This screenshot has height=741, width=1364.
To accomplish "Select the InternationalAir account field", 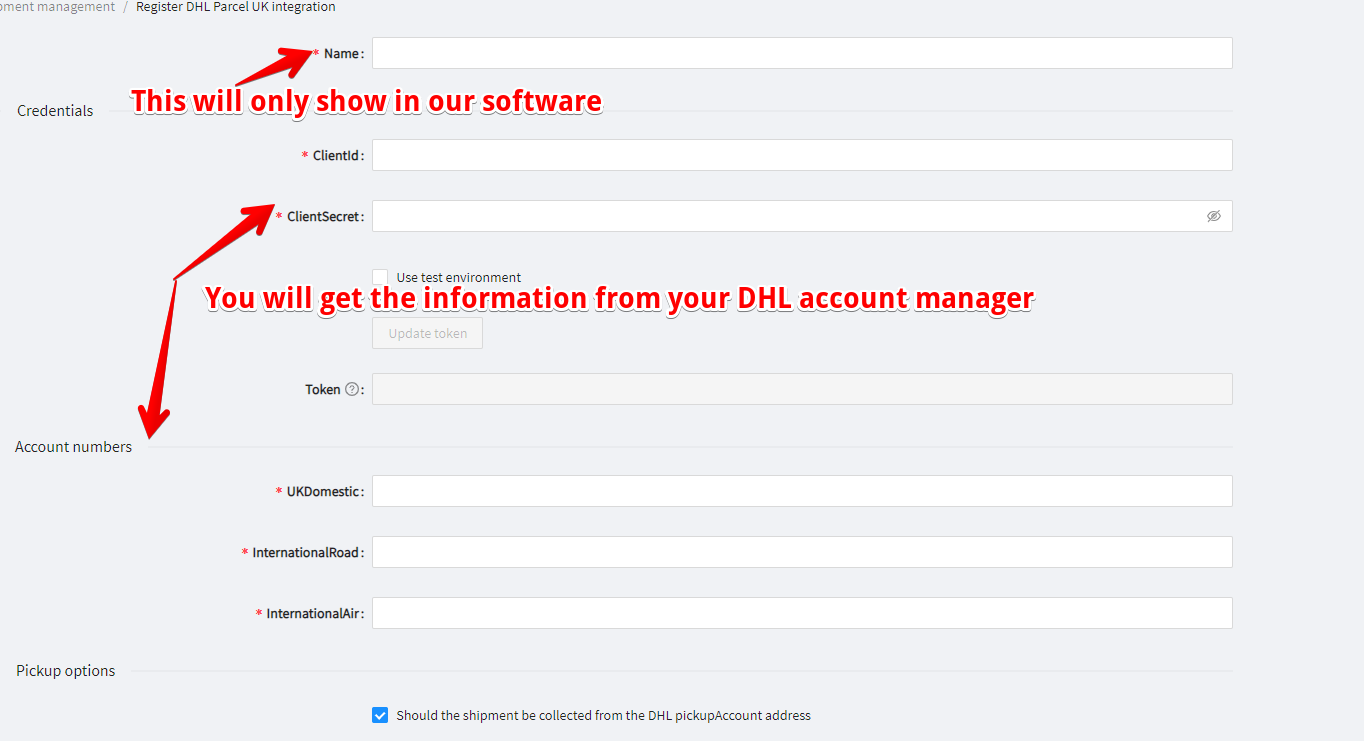I will point(802,613).
